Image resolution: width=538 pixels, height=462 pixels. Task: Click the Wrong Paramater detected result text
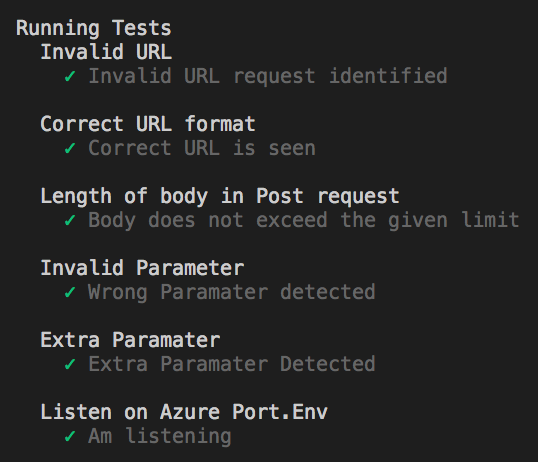click(232, 293)
